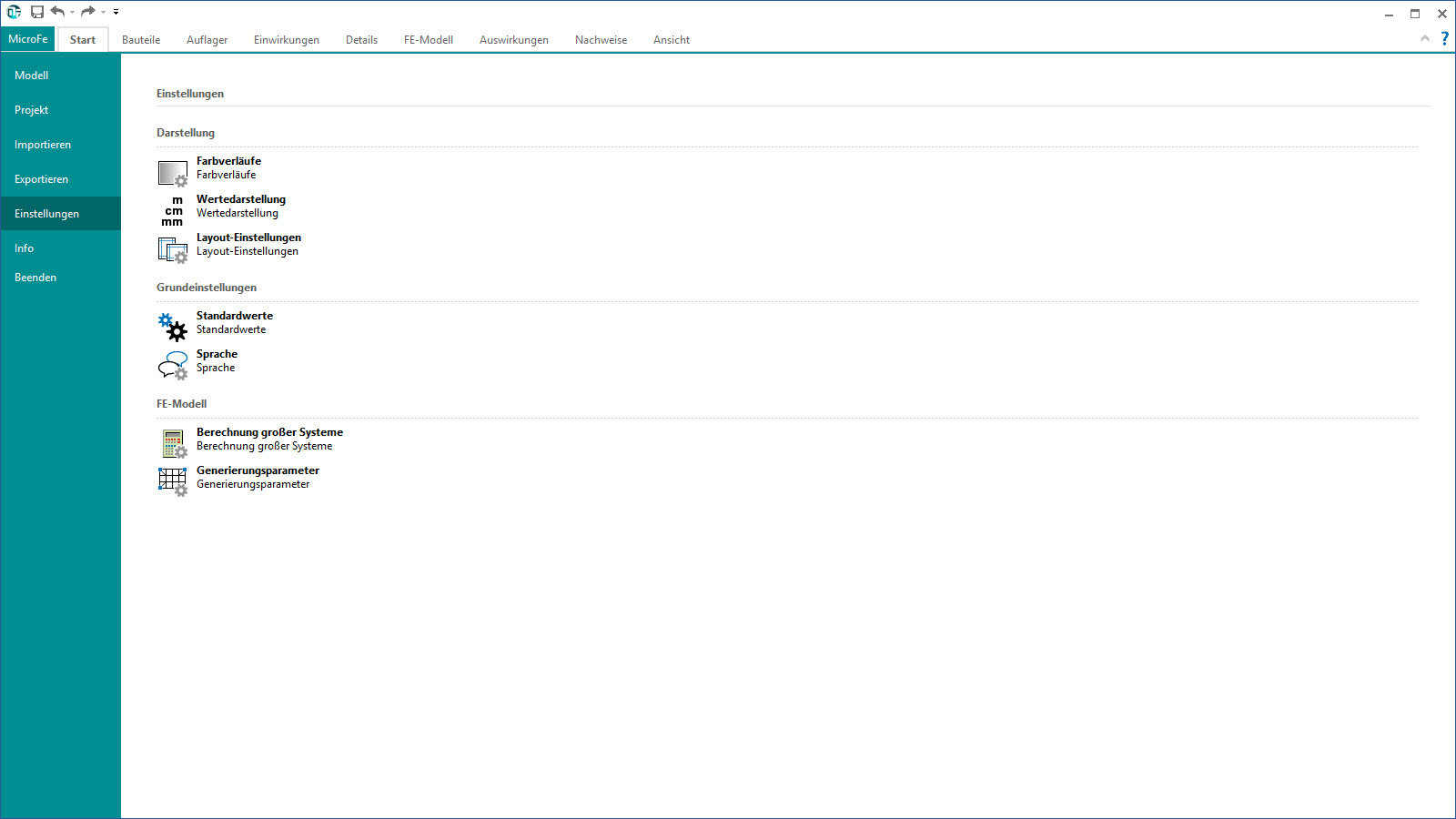Open the quick access toolbar customize dropdown
This screenshot has width=1456, height=819.
click(116, 12)
